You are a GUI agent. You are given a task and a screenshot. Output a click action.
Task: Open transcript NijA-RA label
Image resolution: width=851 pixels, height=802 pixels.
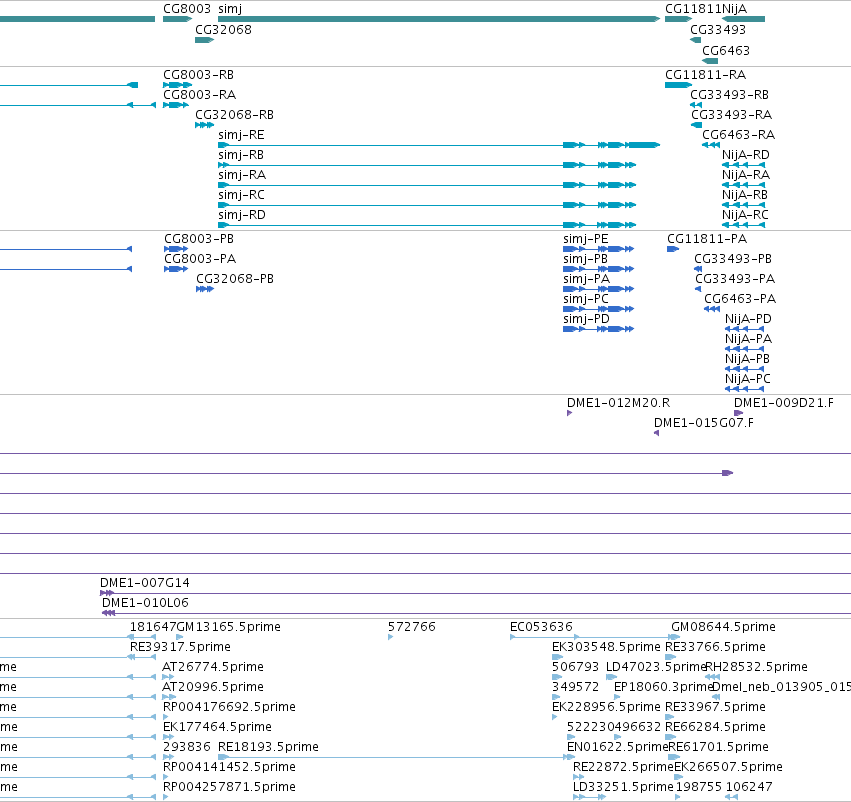pos(746,175)
